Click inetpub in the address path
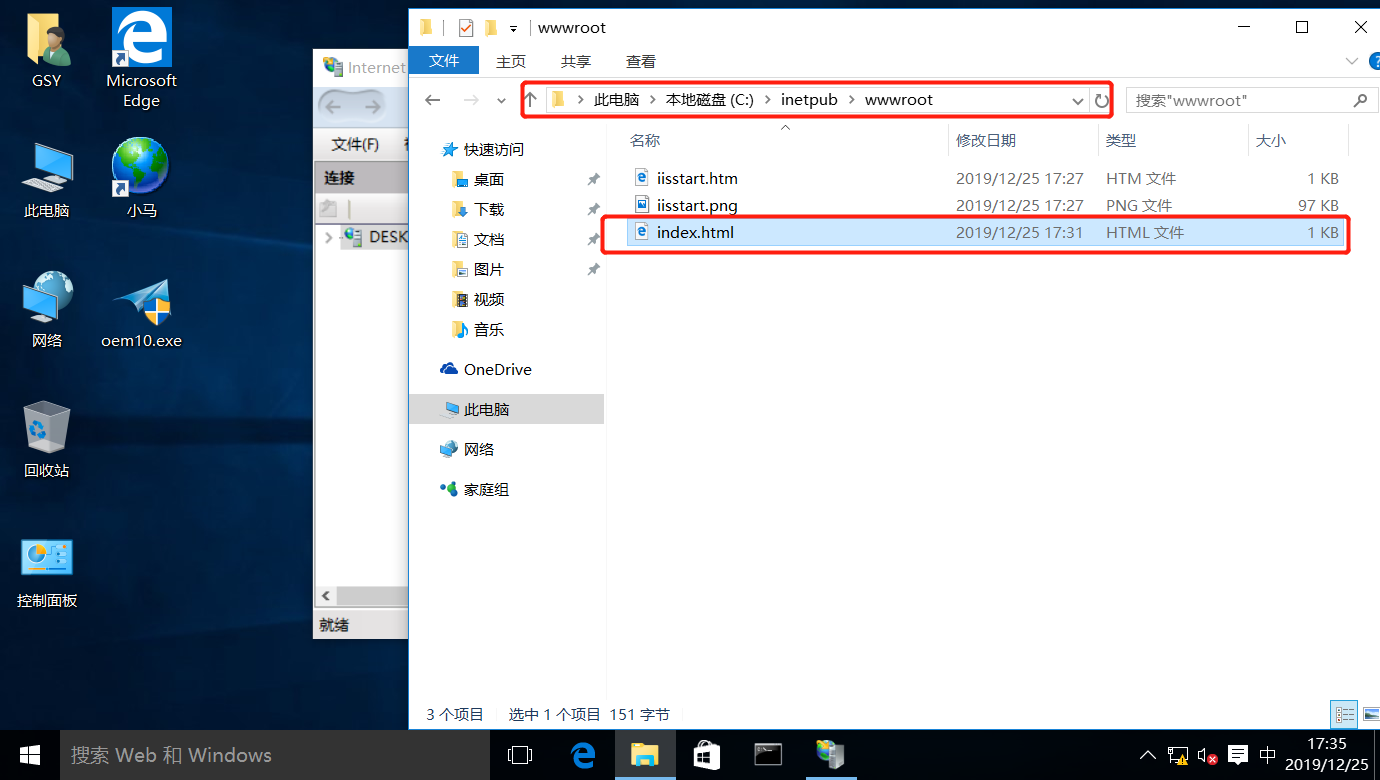Viewport: 1380px width, 780px height. point(809,100)
